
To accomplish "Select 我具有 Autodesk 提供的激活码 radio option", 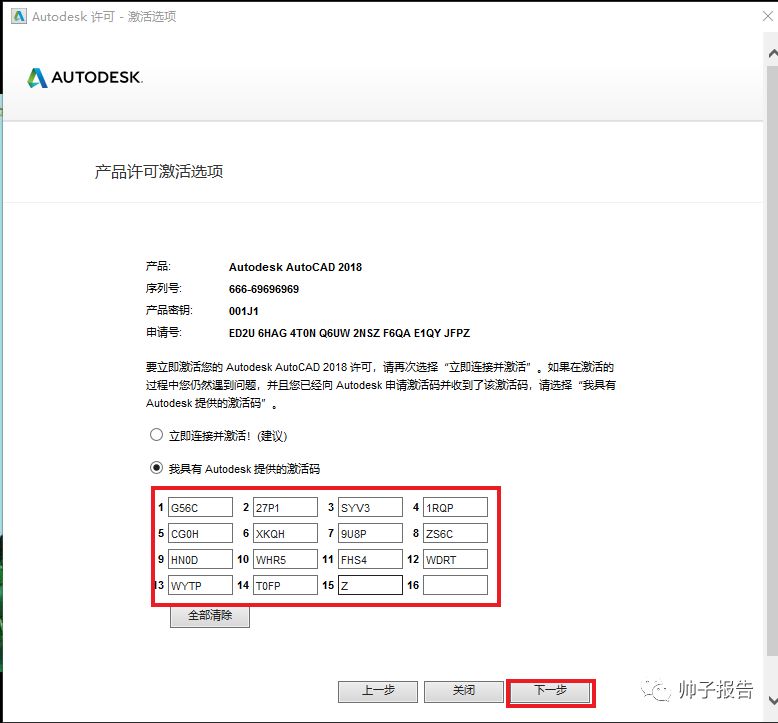I will point(156,468).
